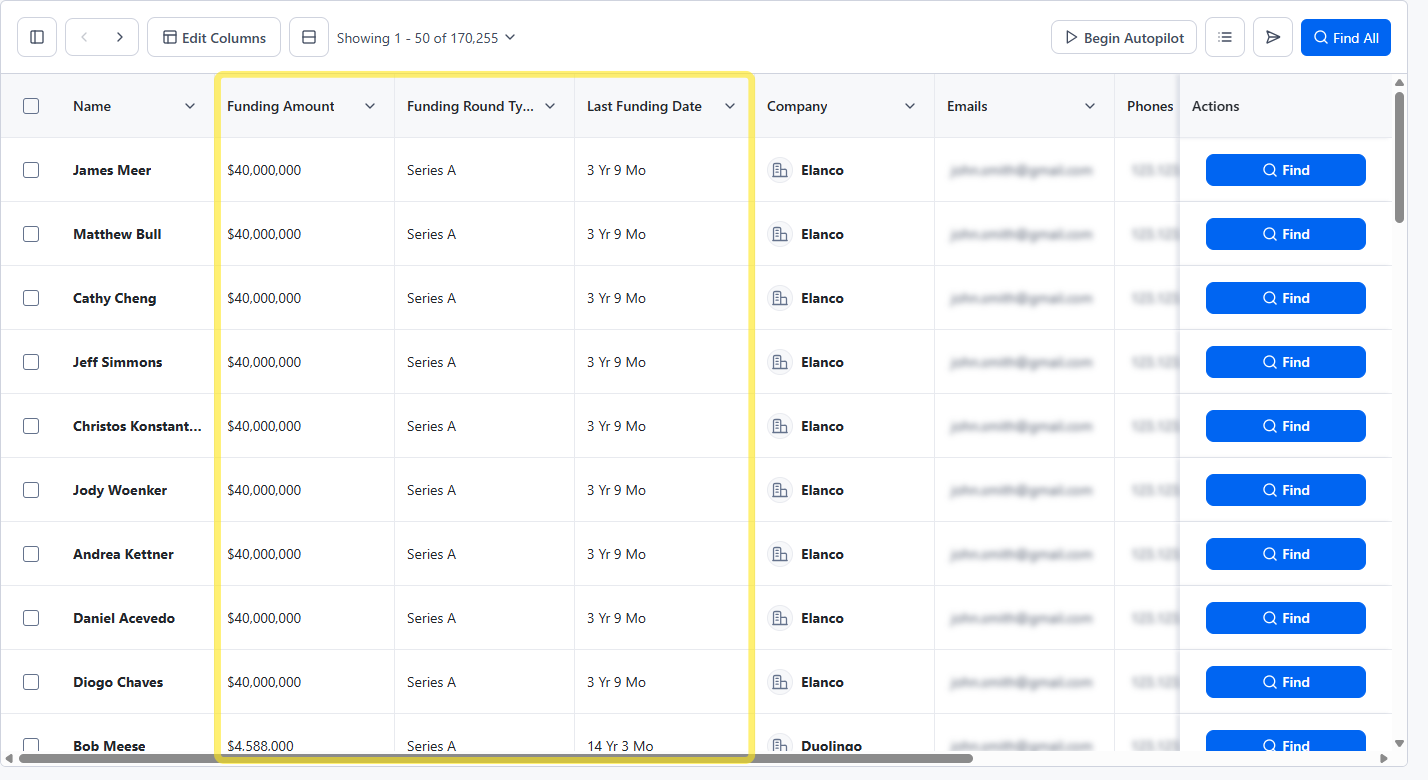Click the vertical scrollbar thumb
The height and width of the screenshot is (780, 1428).
(x=1399, y=157)
